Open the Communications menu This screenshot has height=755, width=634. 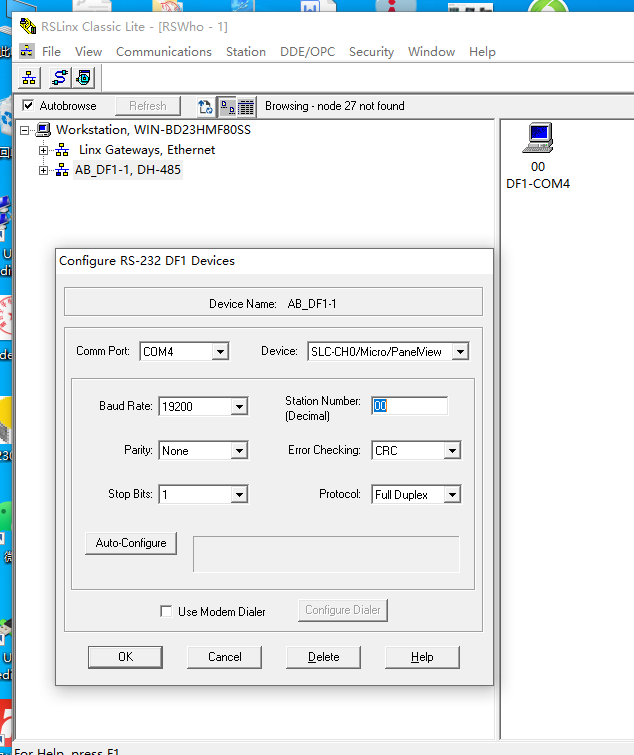(163, 52)
